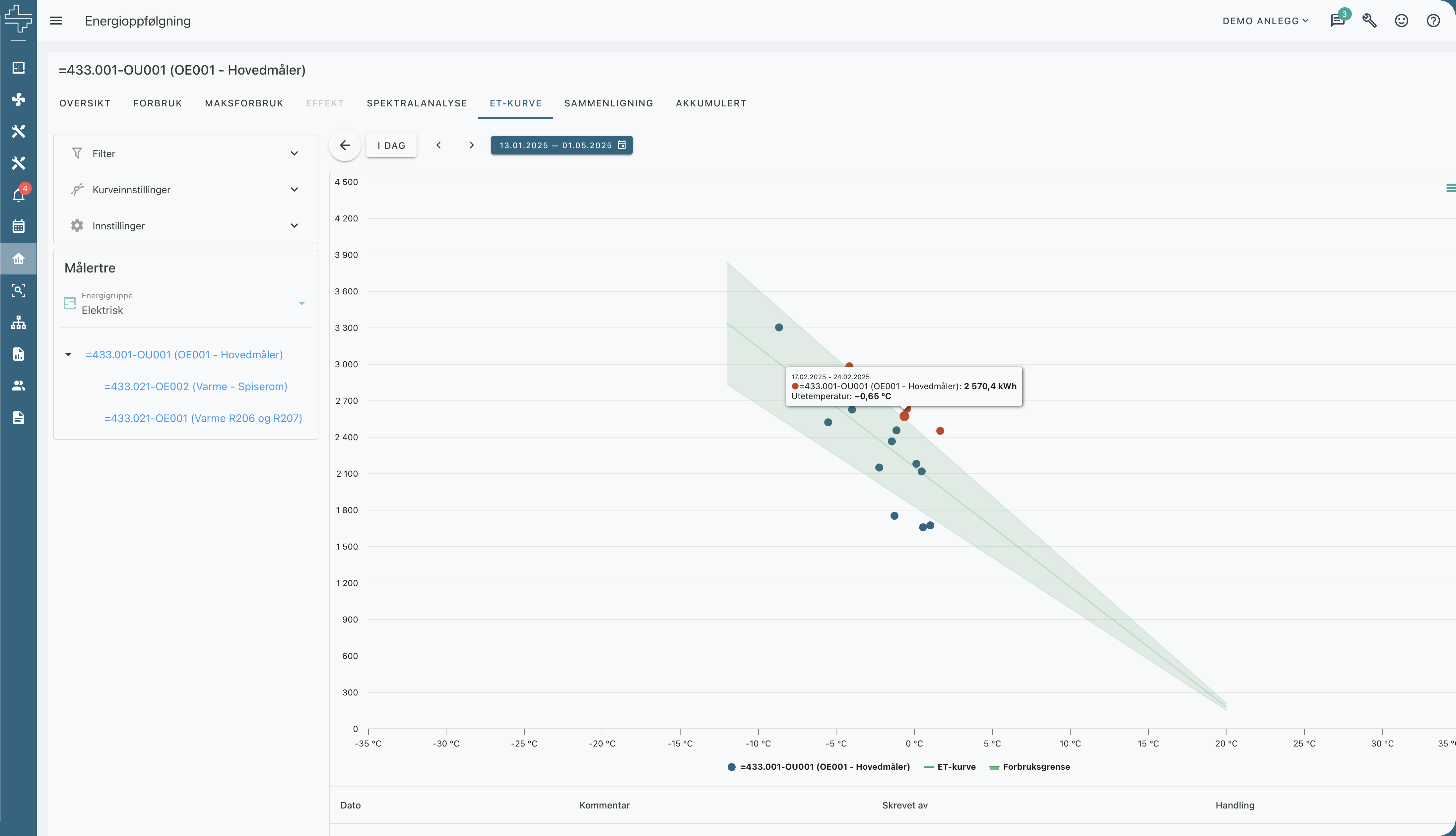This screenshot has width=1456, height=836.
Task: Open the date range picker 13.01.2025 — 01.05.2025
Action: click(x=561, y=145)
